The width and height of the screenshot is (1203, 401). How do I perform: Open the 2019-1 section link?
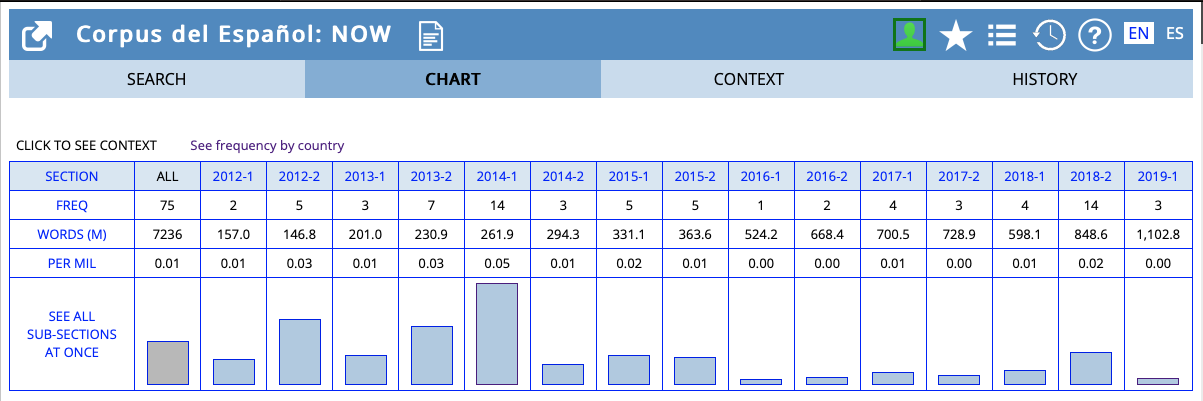point(1157,176)
